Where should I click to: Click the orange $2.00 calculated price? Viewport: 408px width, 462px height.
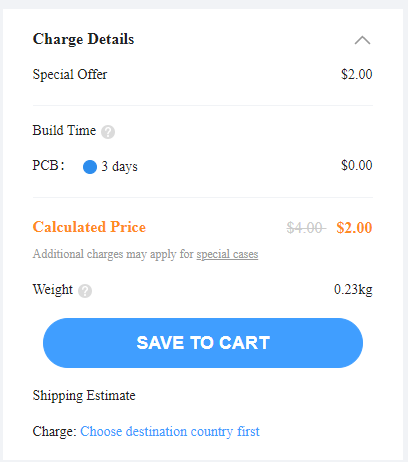[354, 228]
